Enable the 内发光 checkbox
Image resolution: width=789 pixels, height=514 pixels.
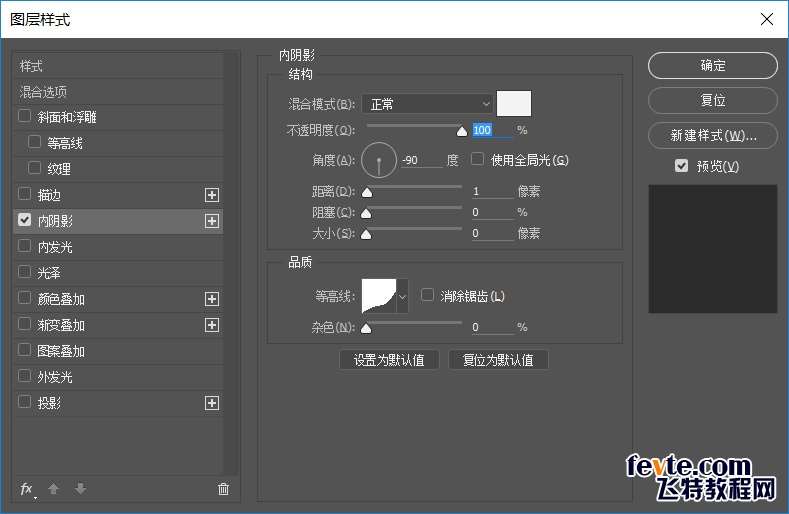coord(24,246)
